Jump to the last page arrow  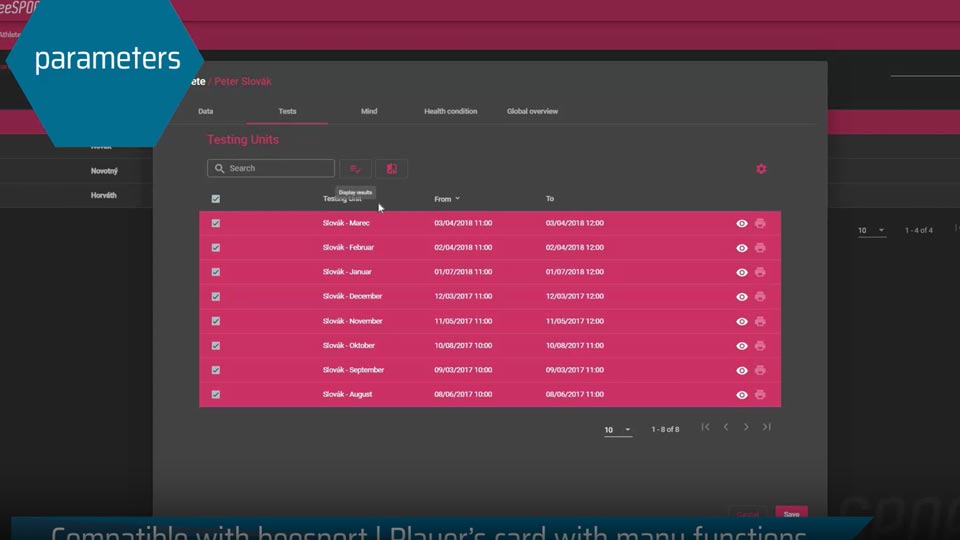coord(767,427)
